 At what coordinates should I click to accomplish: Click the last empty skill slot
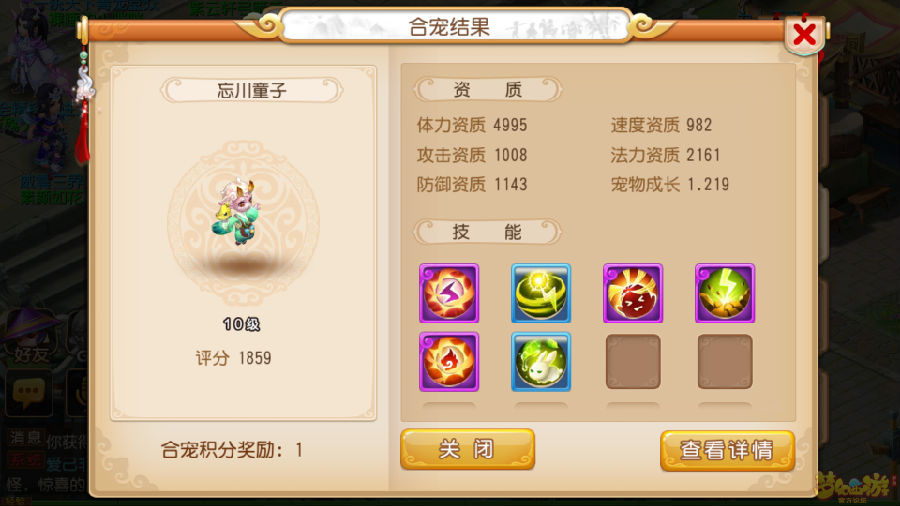[725, 362]
